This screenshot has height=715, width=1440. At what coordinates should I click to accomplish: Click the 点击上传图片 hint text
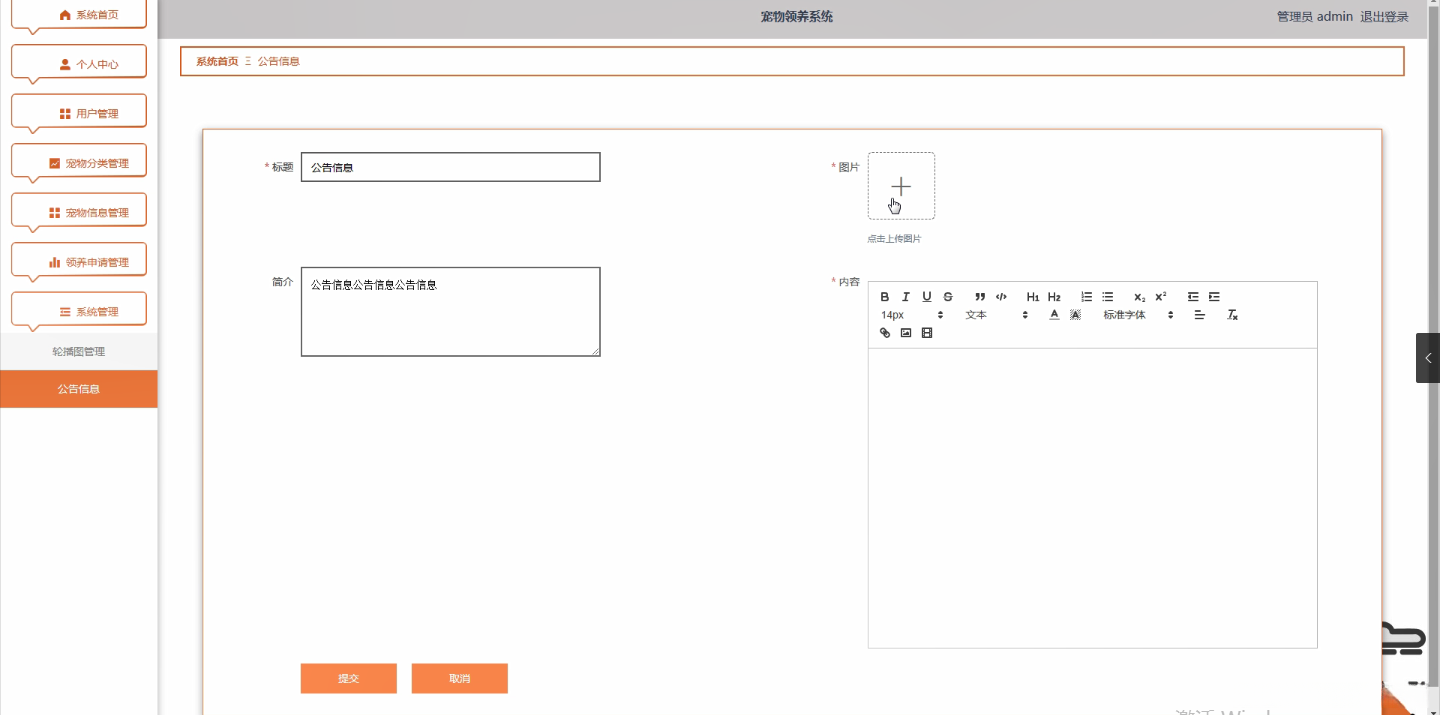(894, 239)
